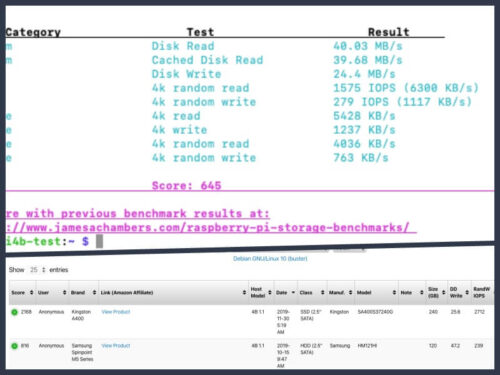Sort the table by Class column
The width and height of the screenshot is (500, 375).
click(312, 293)
